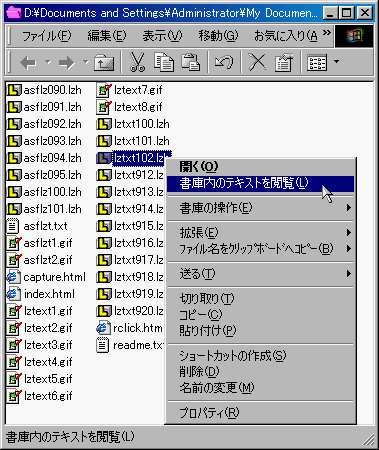This screenshot has width=379, height=450.
Task: Open the ファイル(F) menu
Action: click(x=47, y=36)
